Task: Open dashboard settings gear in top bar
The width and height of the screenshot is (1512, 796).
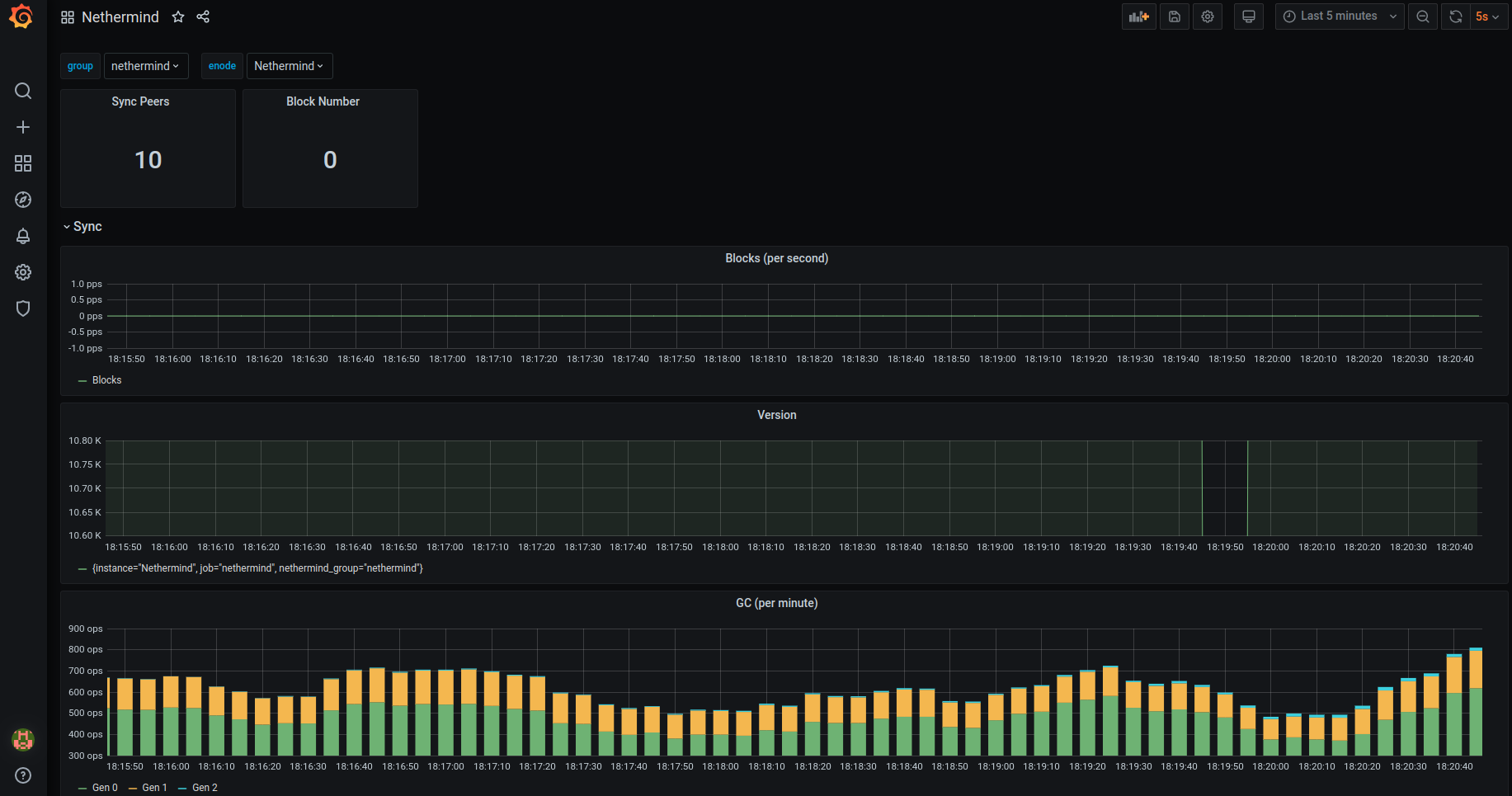Action: [x=1208, y=16]
